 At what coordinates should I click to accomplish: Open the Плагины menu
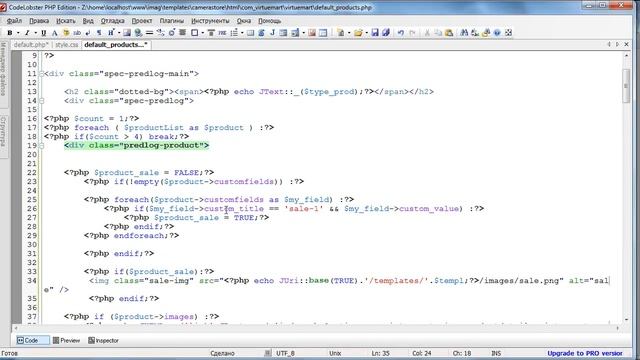pos(171,21)
